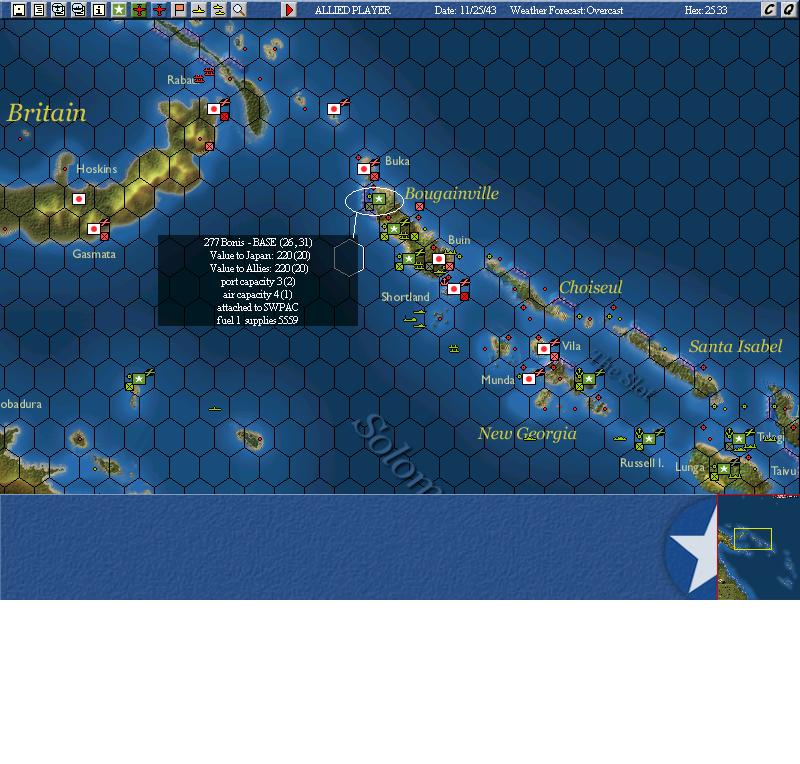Click the Bougainville island label

tap(452, 193)
